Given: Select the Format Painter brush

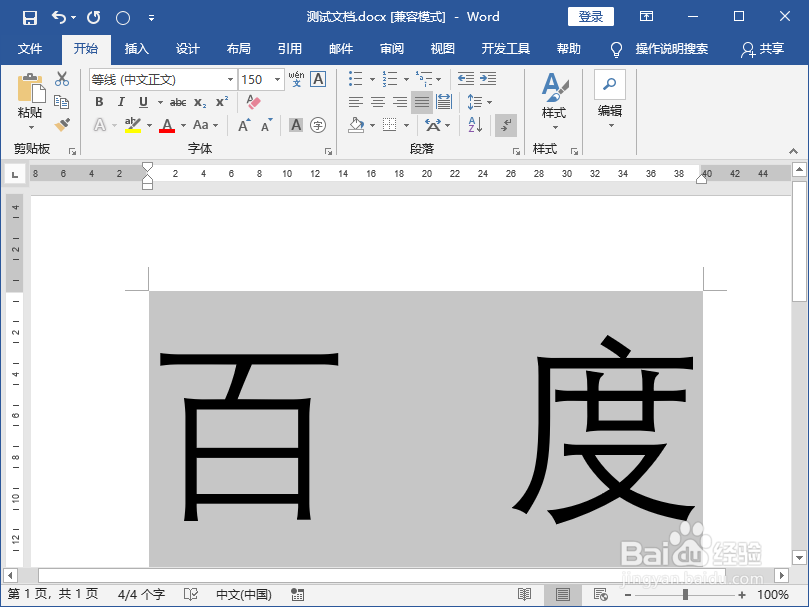Looking at the screenshot, I should [x=62, y=124].
